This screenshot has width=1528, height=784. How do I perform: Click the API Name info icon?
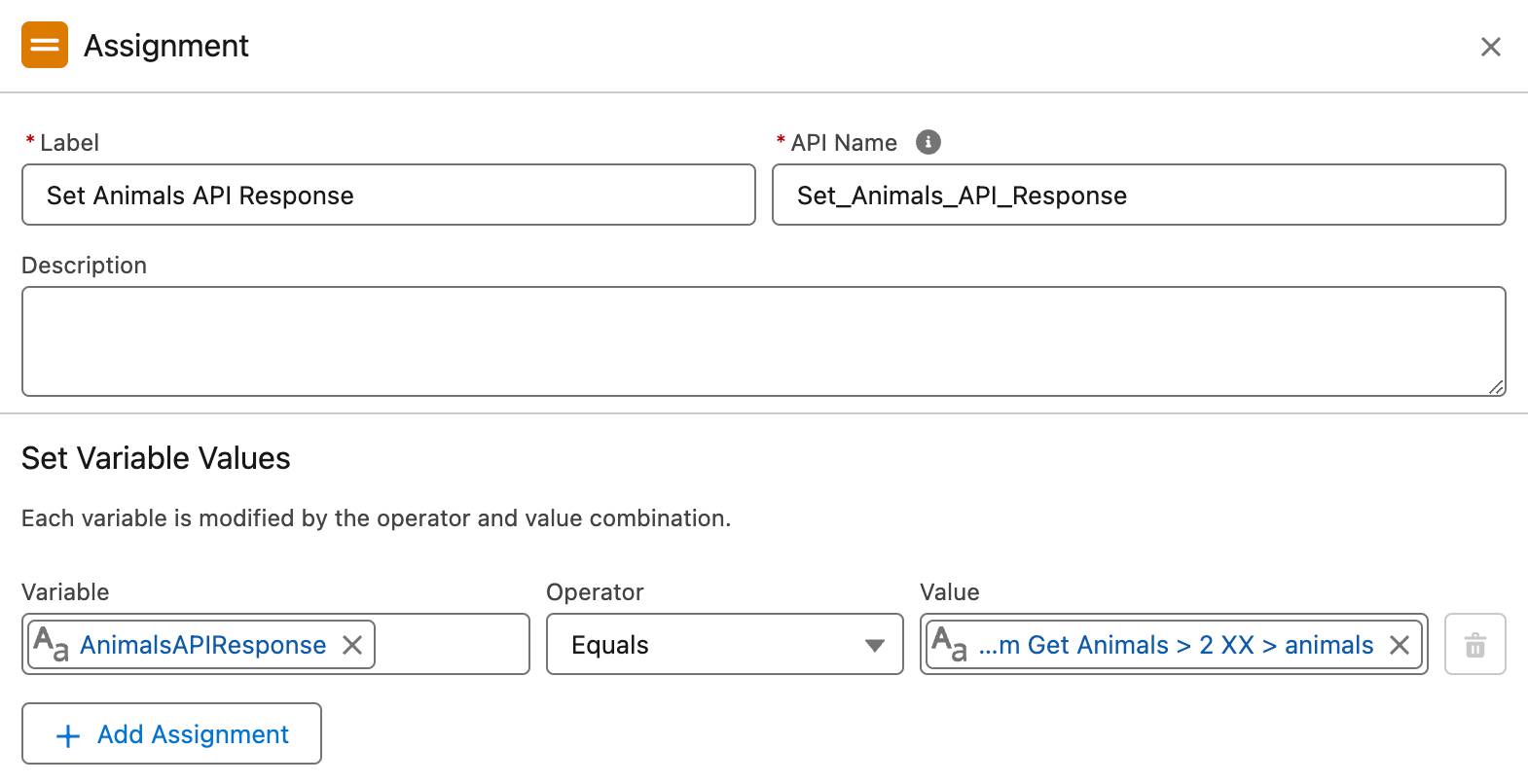coord(928,142)
